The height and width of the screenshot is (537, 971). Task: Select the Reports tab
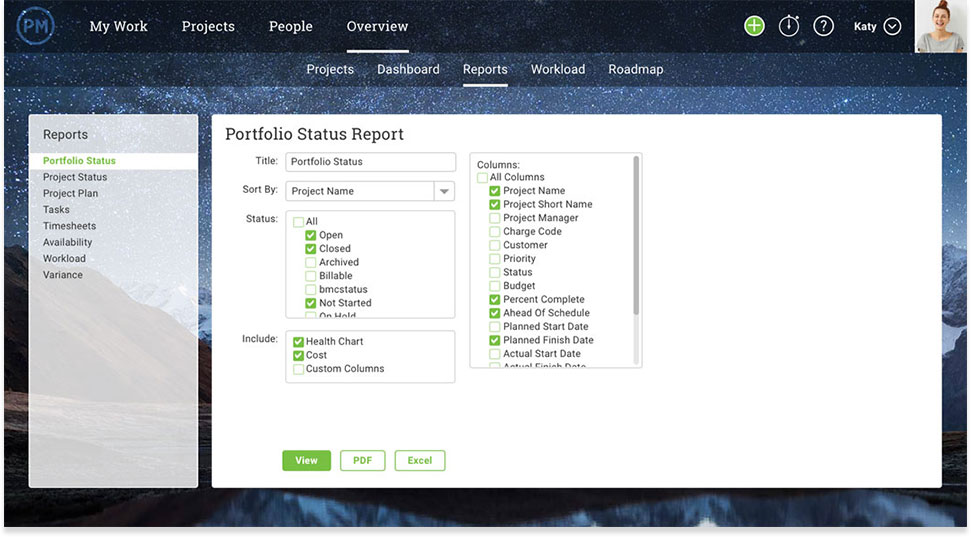(x=485, y=69)
